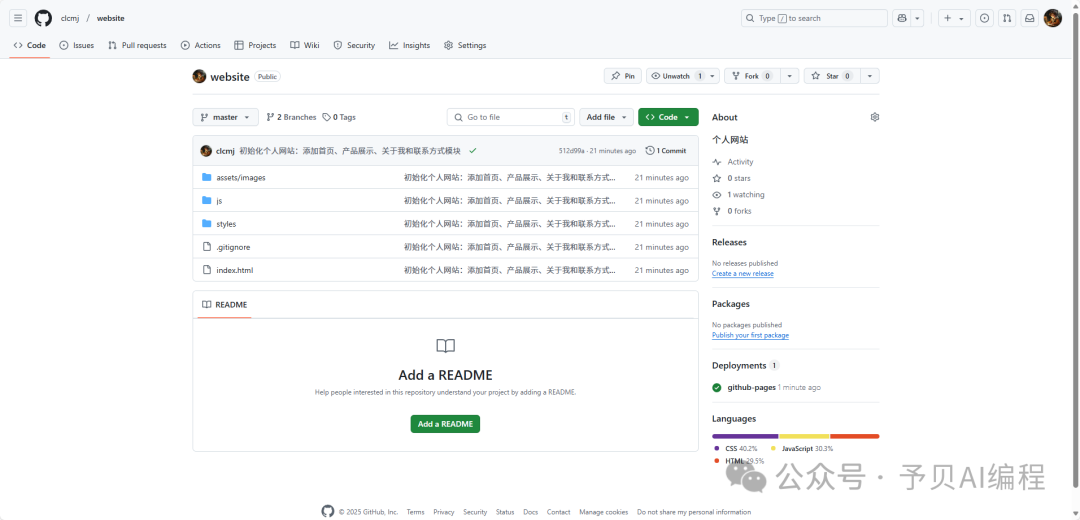Switch to the Issues tab
This screenshot has height=520, width=1080.
[x=76, y=45]
